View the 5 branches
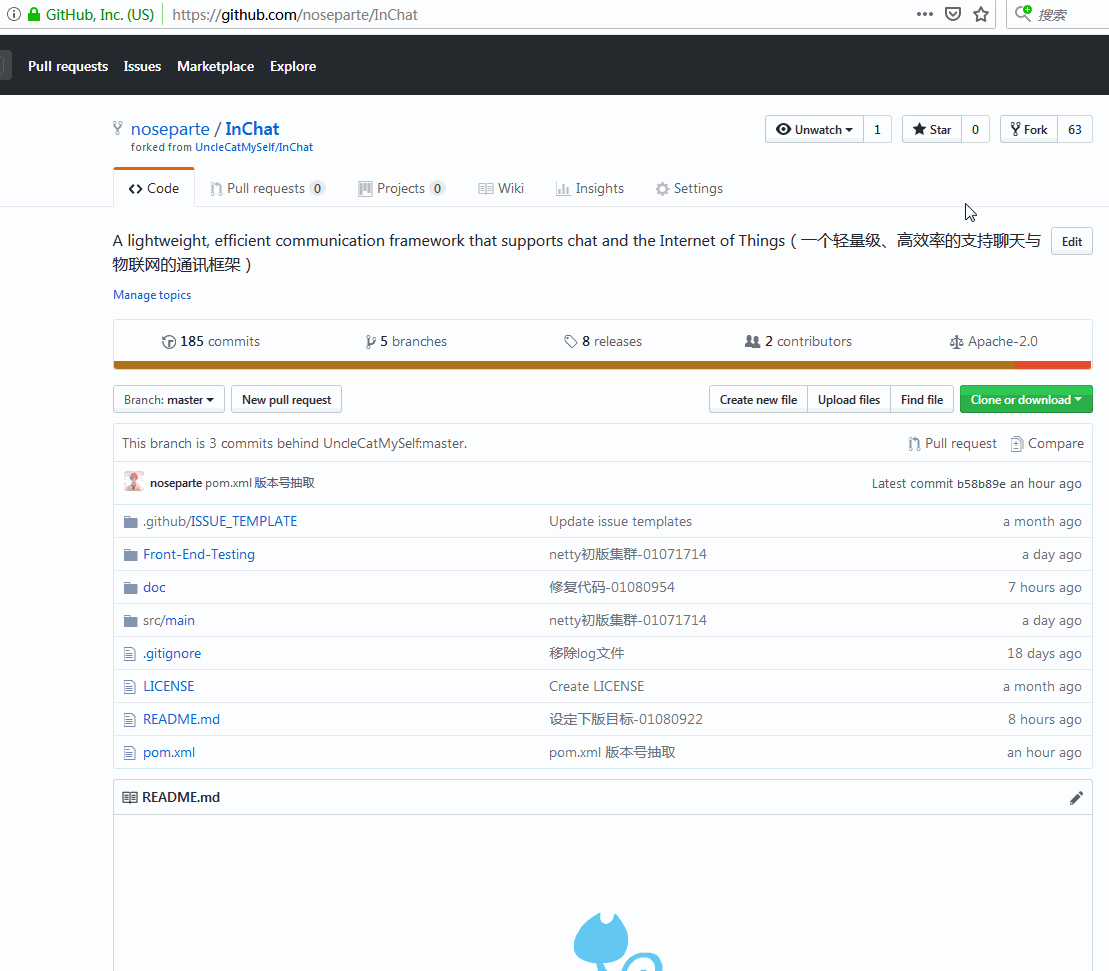Screen dimensions: 1109x971 (406, 342)
